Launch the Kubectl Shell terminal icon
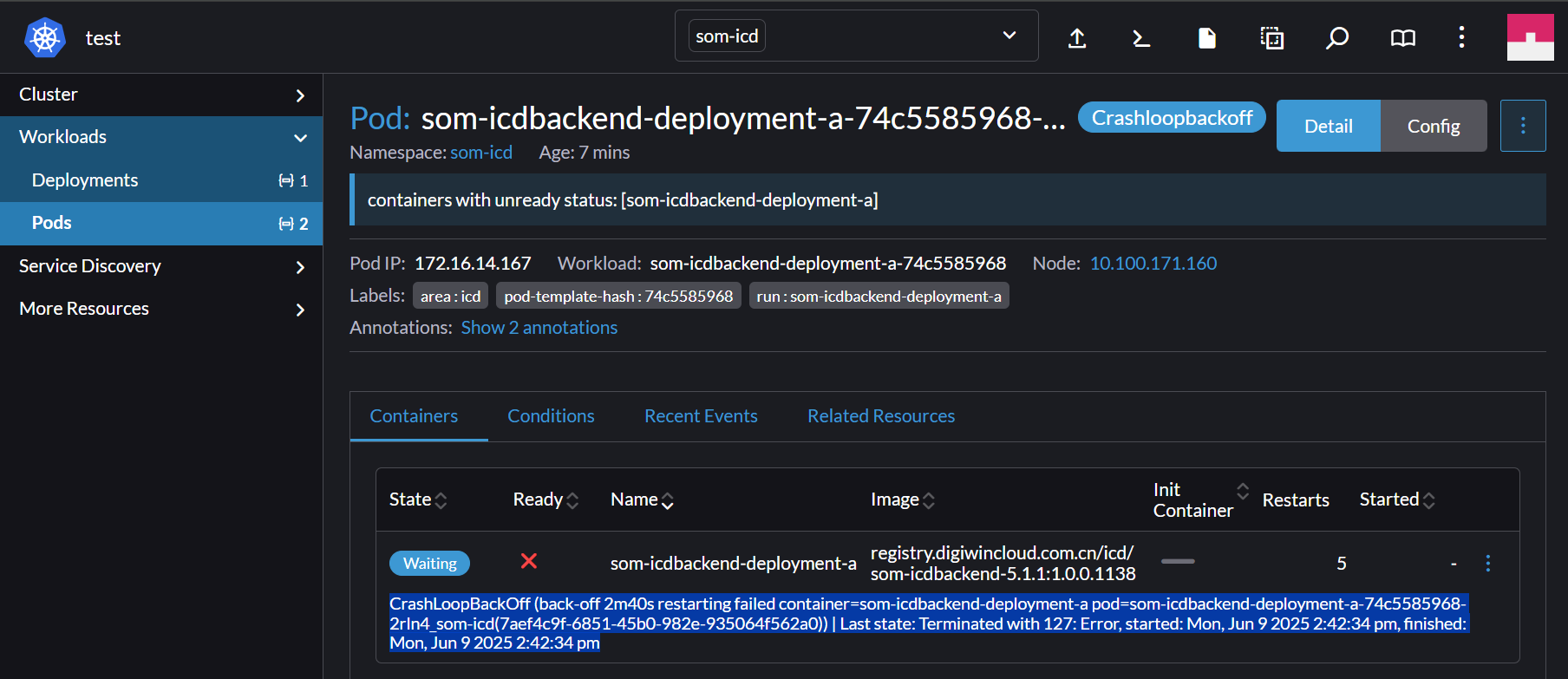 pos(1141,38)
